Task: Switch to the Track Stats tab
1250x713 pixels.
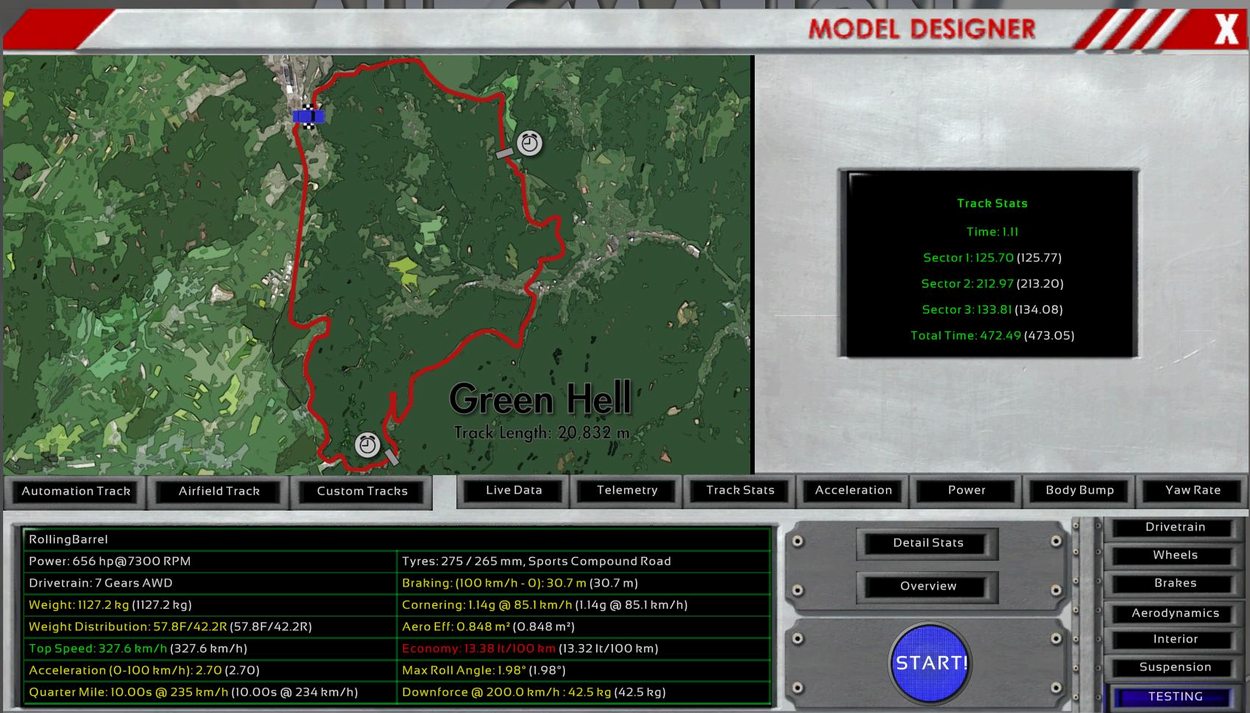Action: coord(740,490)
